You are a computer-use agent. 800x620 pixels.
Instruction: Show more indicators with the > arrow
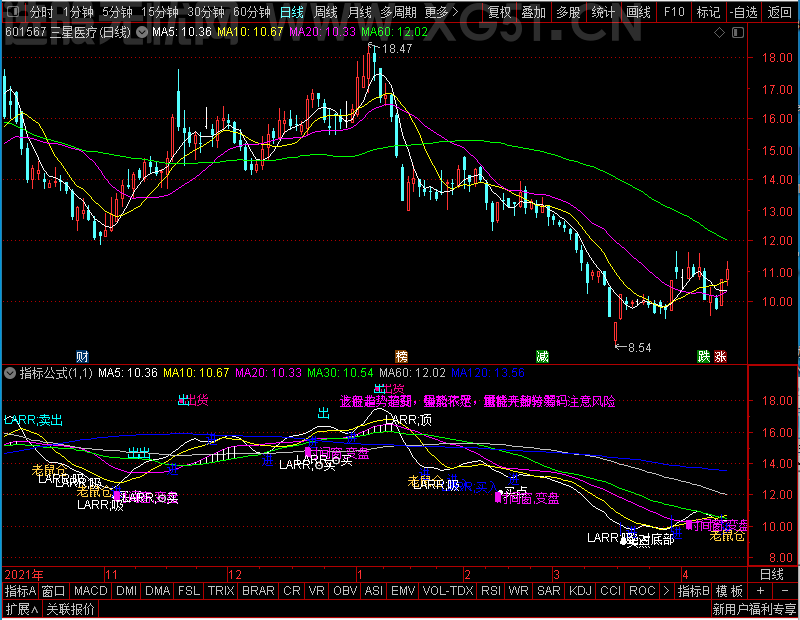point(666,591)
